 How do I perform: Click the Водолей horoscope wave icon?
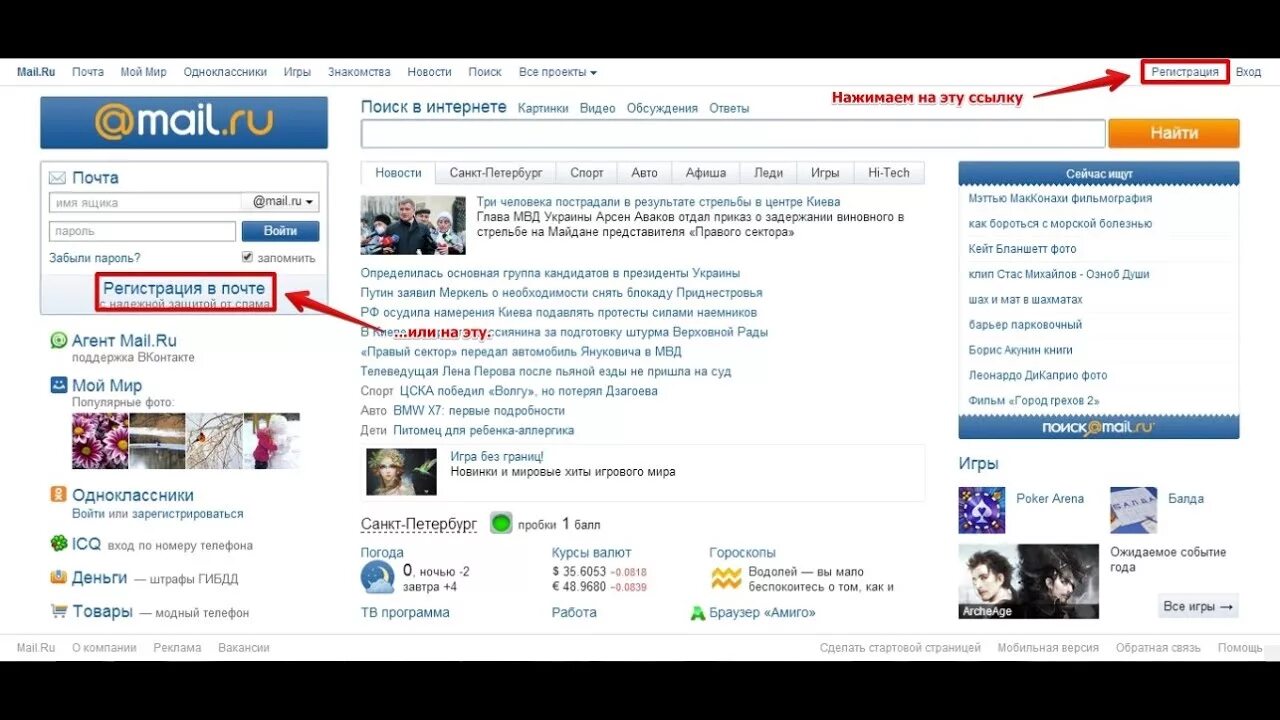(x=726, y=578)
